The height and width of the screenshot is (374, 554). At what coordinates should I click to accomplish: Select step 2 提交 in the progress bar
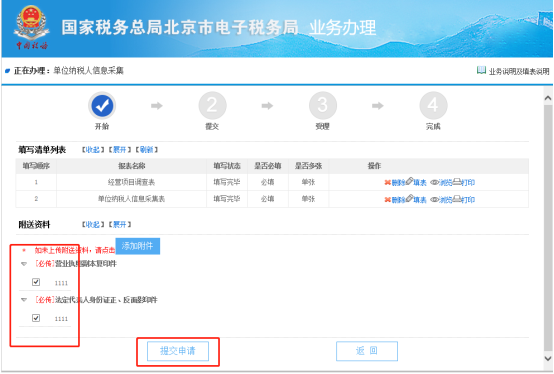[x=212, y=105]
